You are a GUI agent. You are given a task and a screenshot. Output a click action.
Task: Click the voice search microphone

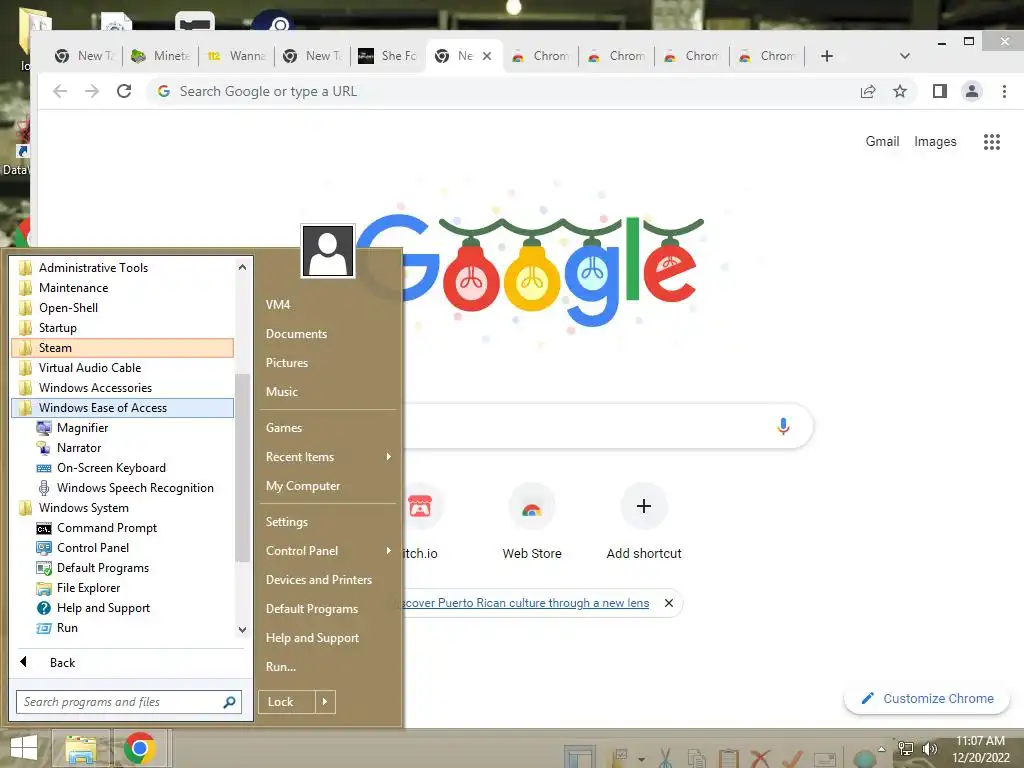pos(783,426)
